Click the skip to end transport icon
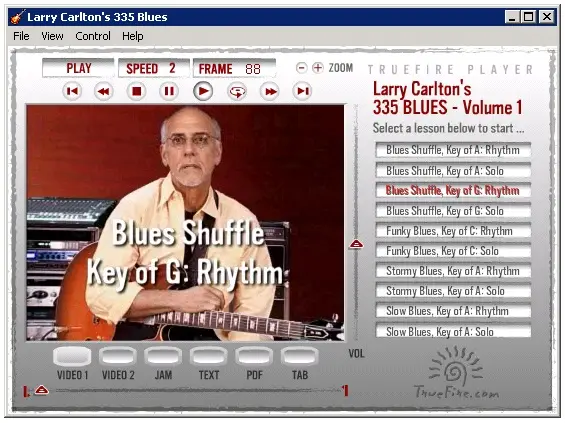 point(303,92)
